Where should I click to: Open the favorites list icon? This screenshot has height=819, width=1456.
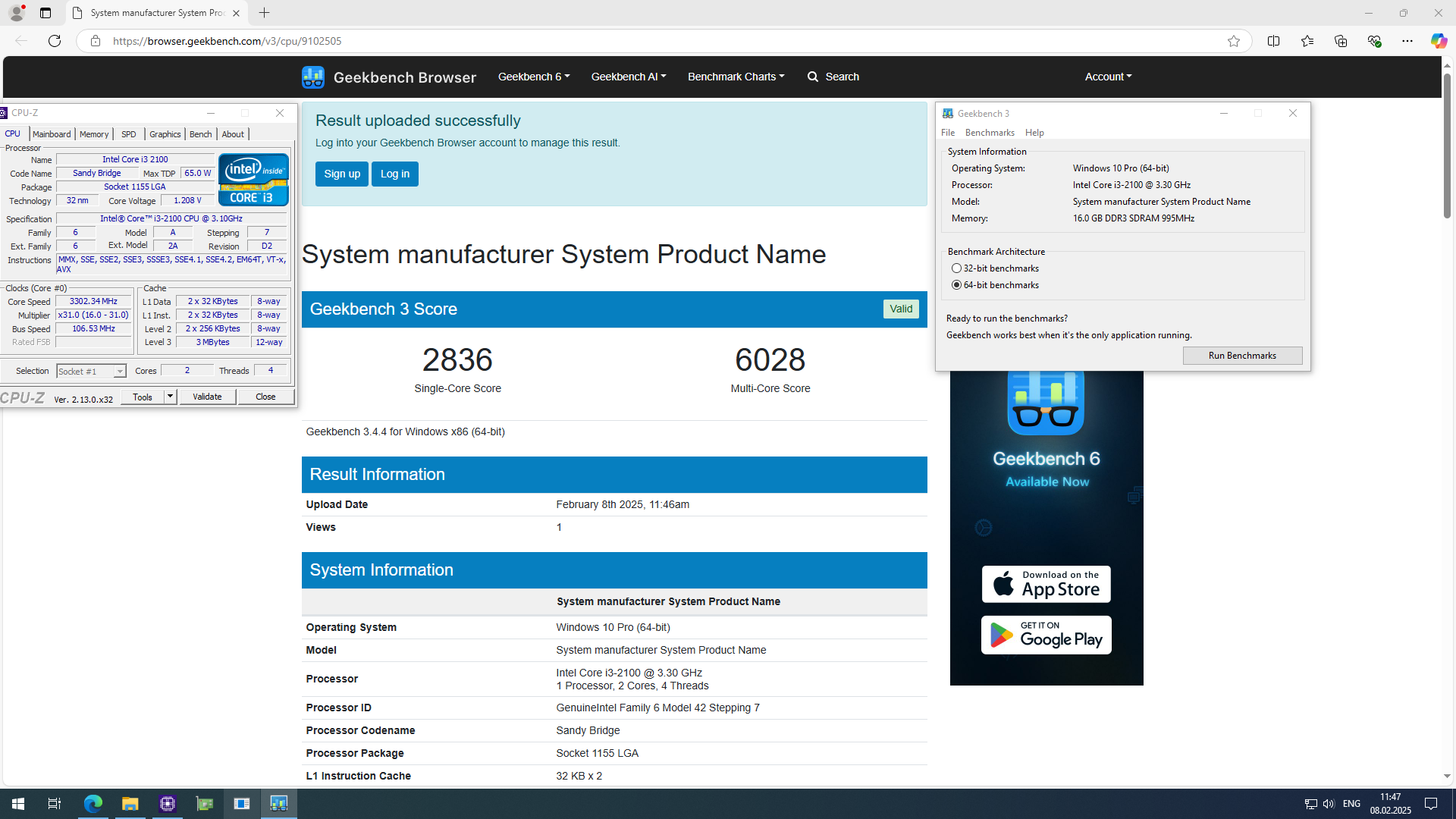(x=1307, y=41)
